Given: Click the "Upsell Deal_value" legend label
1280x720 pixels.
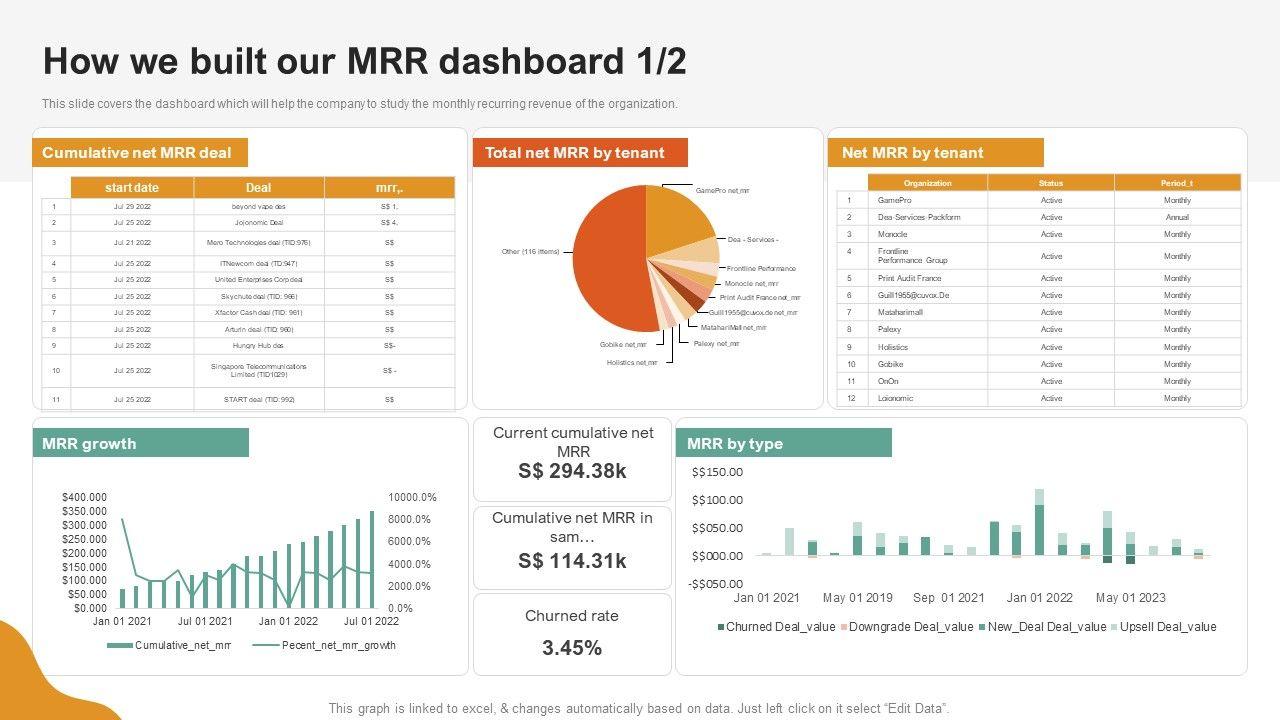Looking at the screenshot, I should click(1169, 627).
